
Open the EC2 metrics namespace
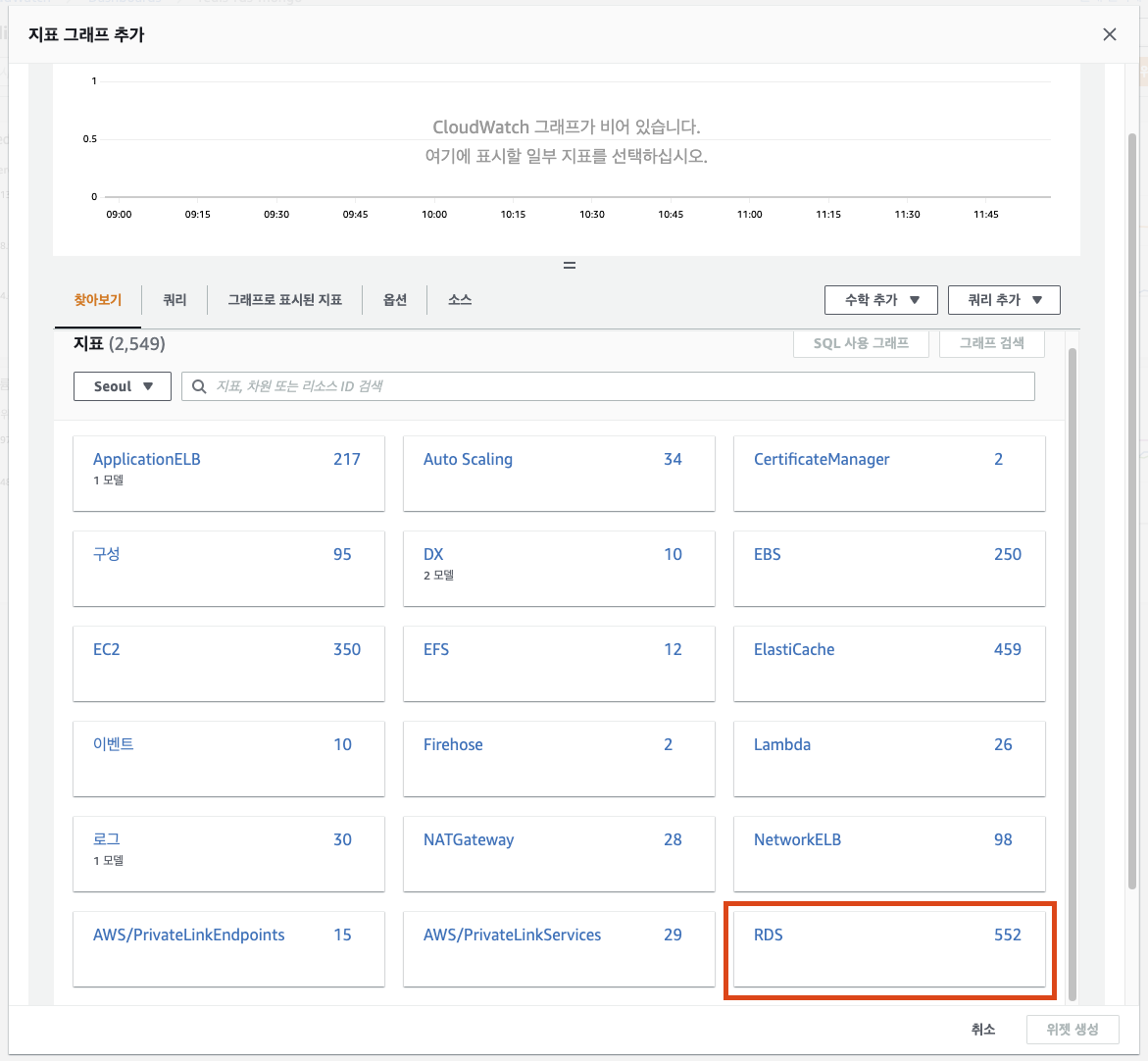228,664
